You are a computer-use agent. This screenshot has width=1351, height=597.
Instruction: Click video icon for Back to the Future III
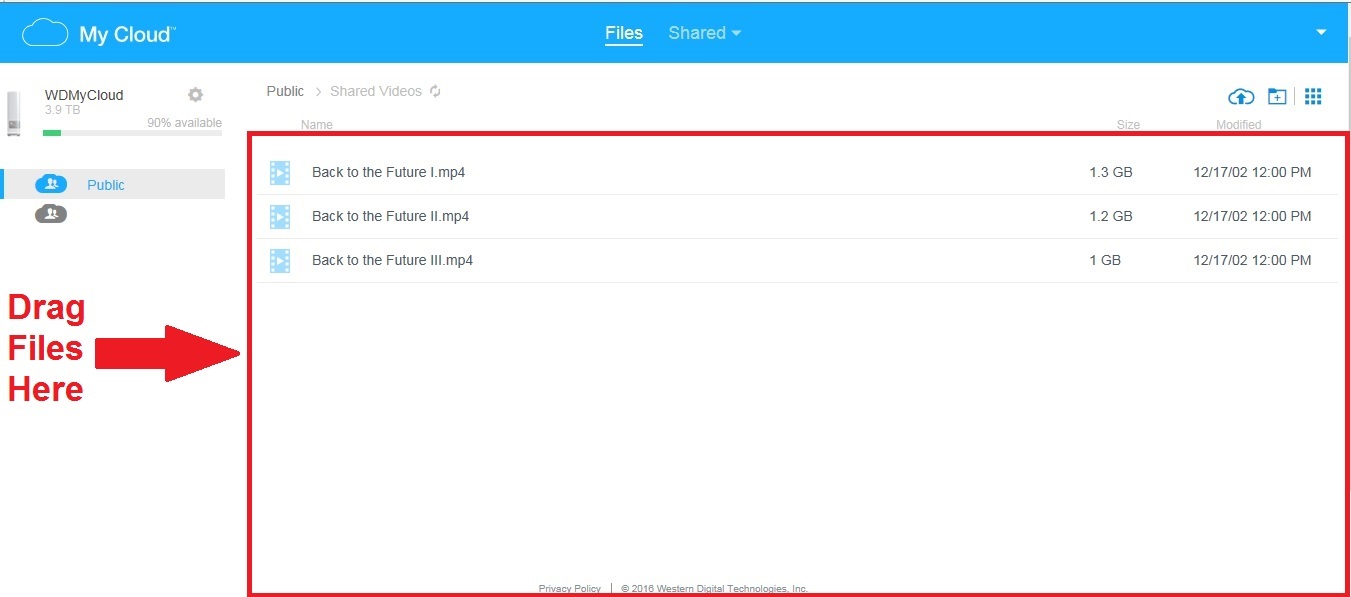point(280,260)
